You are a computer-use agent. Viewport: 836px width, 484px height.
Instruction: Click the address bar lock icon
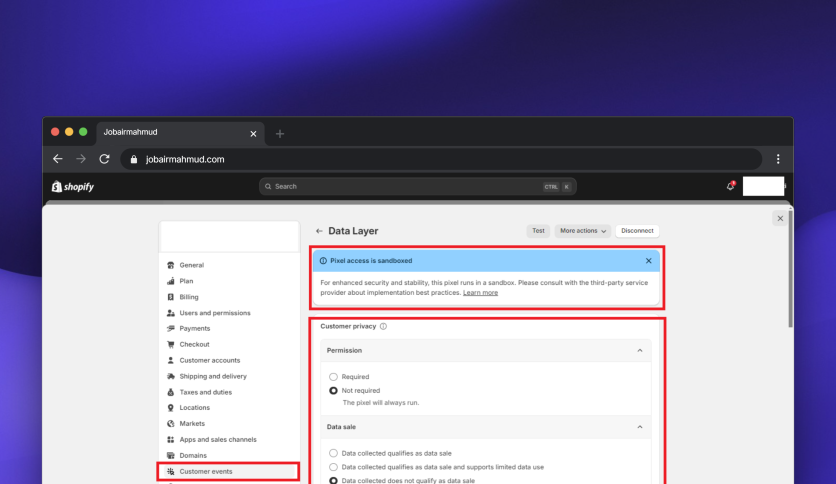[134, 159]
